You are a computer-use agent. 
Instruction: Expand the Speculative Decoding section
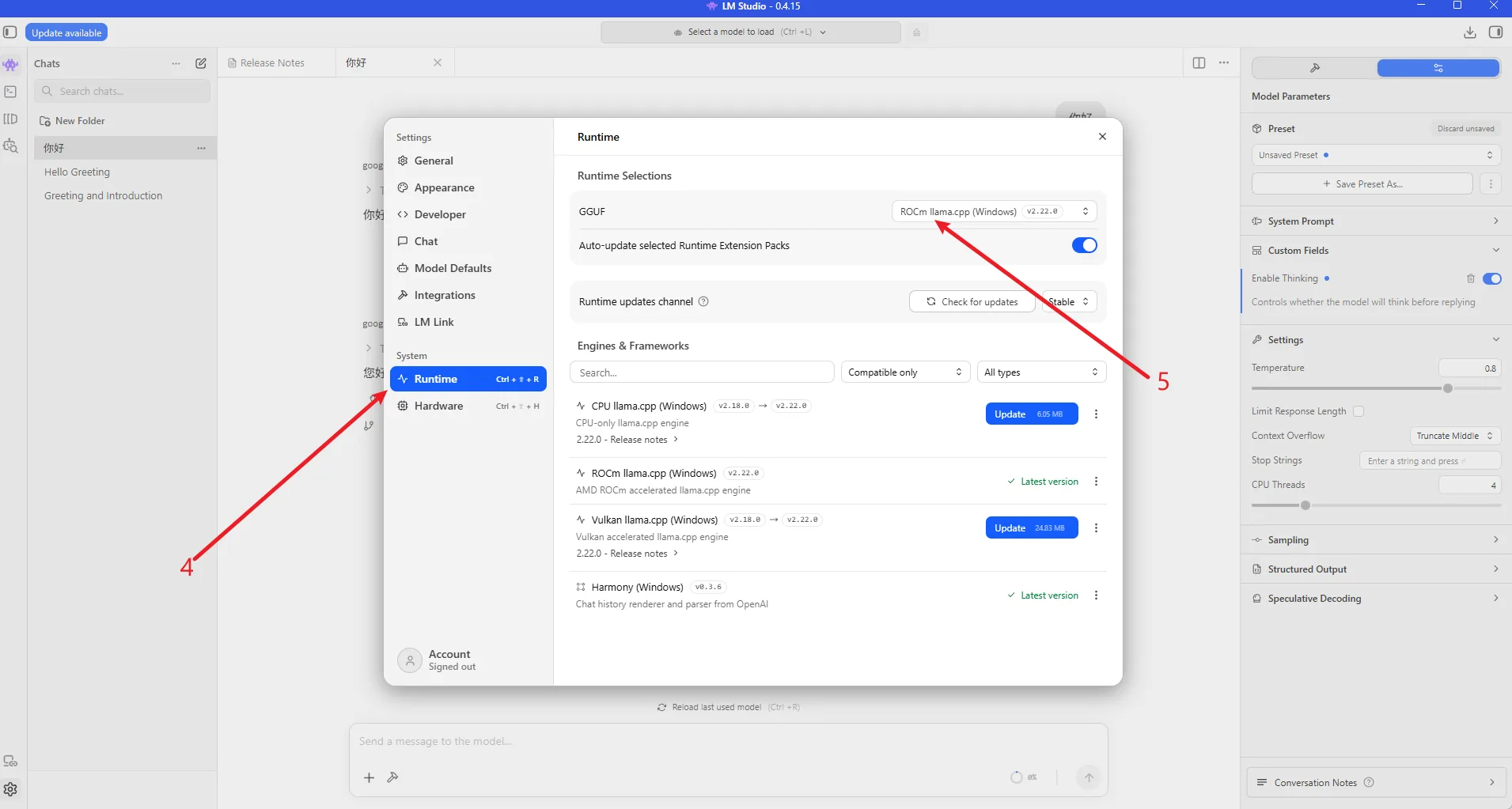point(1376,599)
